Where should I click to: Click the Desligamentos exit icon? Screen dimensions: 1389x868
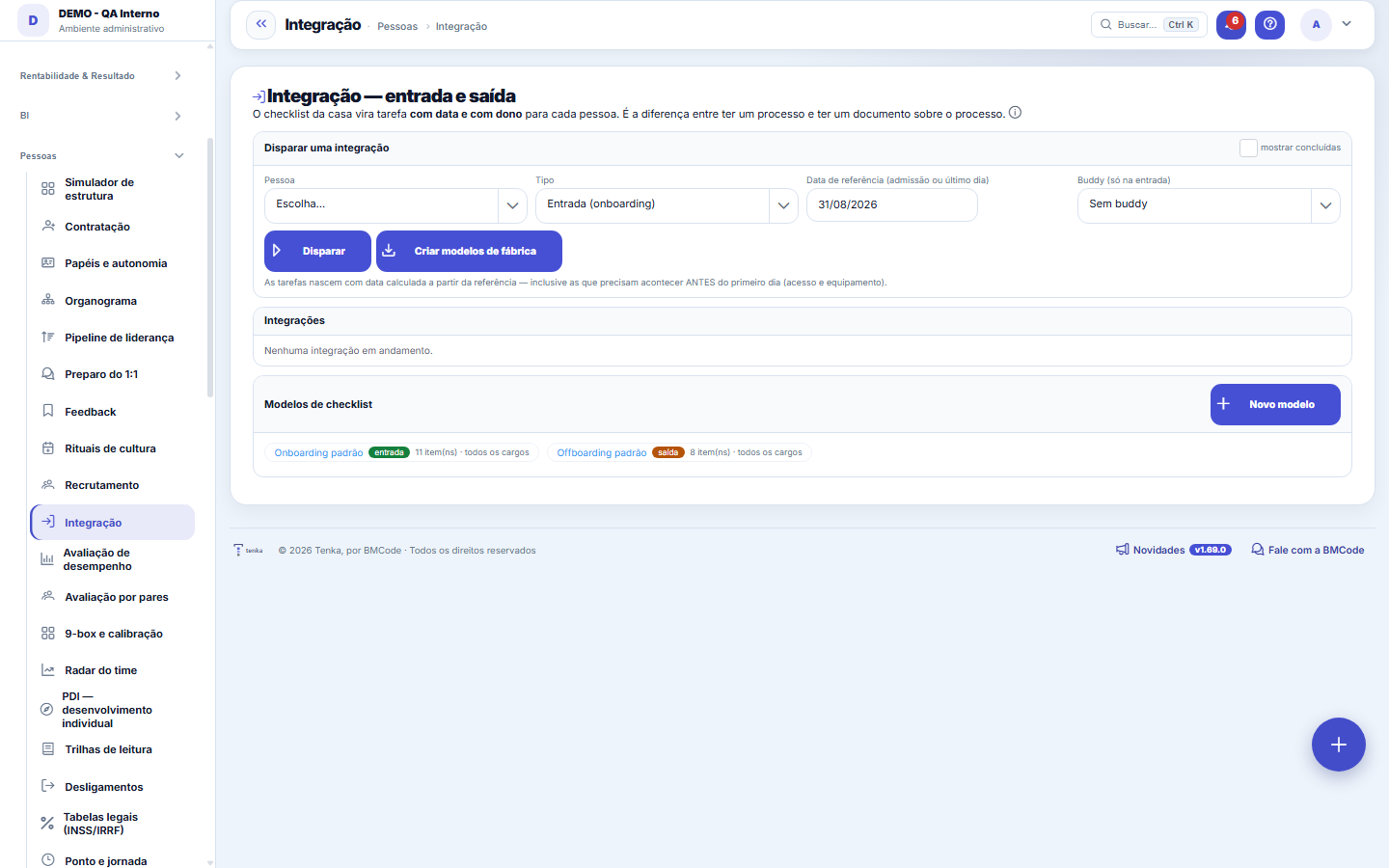(x=48, y=787)
